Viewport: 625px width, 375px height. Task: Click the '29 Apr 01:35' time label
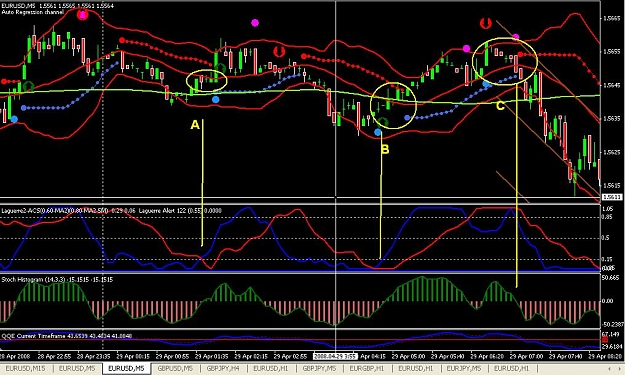(x=211, y=356)
